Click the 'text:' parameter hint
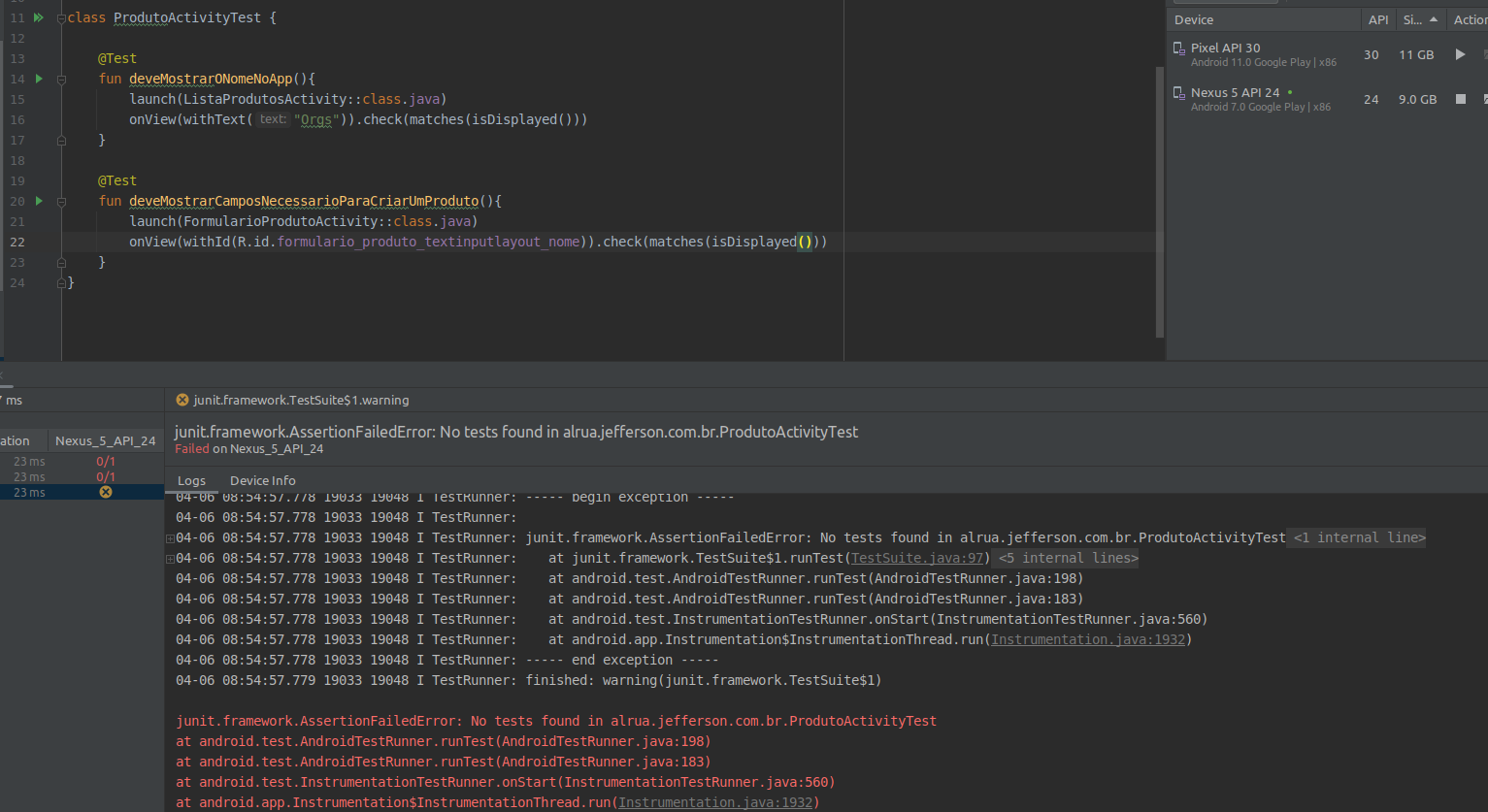 [x=273, y=119]
